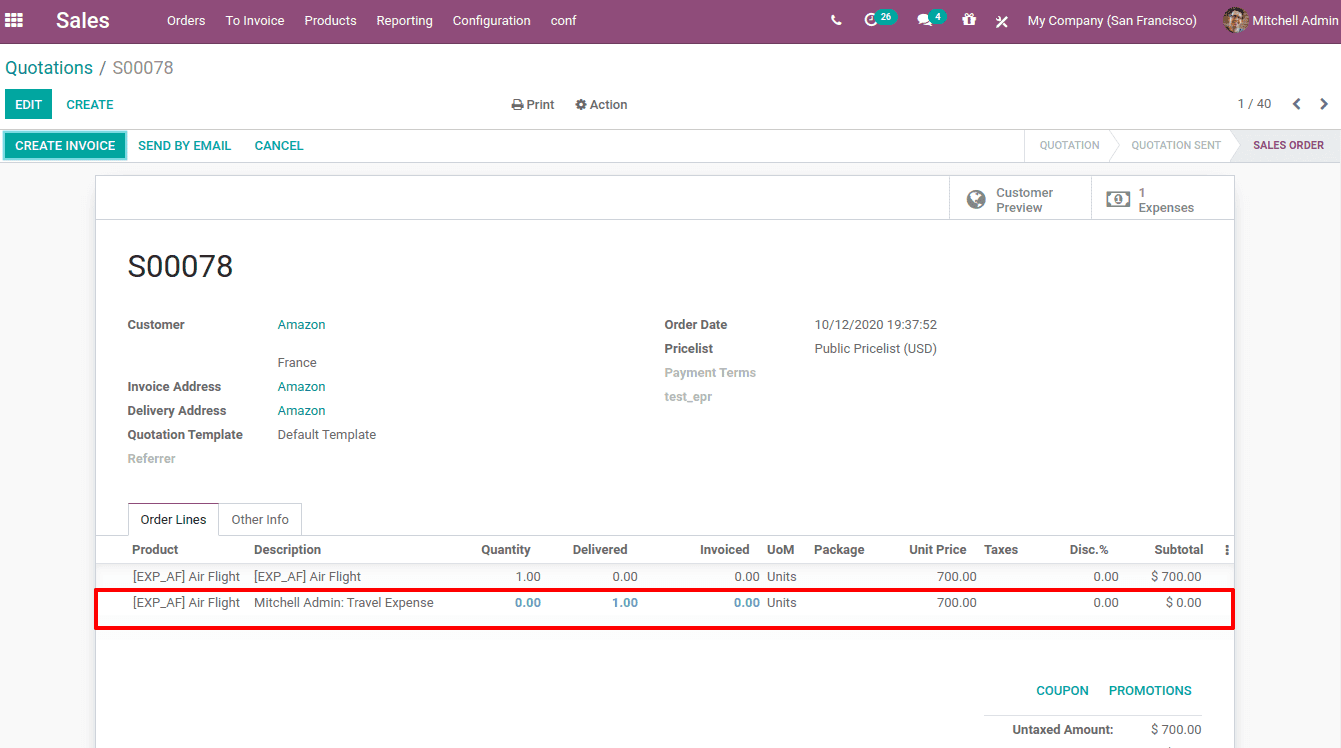
Task: Sort by Unit Price column header
Action: 937,550
